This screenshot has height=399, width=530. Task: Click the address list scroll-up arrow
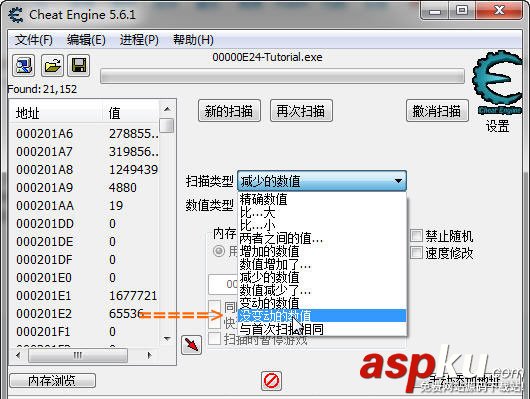coord(167,109)
